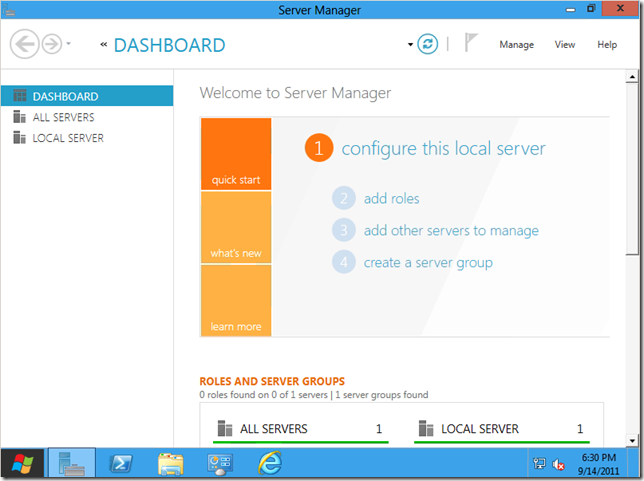Click create a server group link
This screenshot has height=481, width=644.
[428, 263]
